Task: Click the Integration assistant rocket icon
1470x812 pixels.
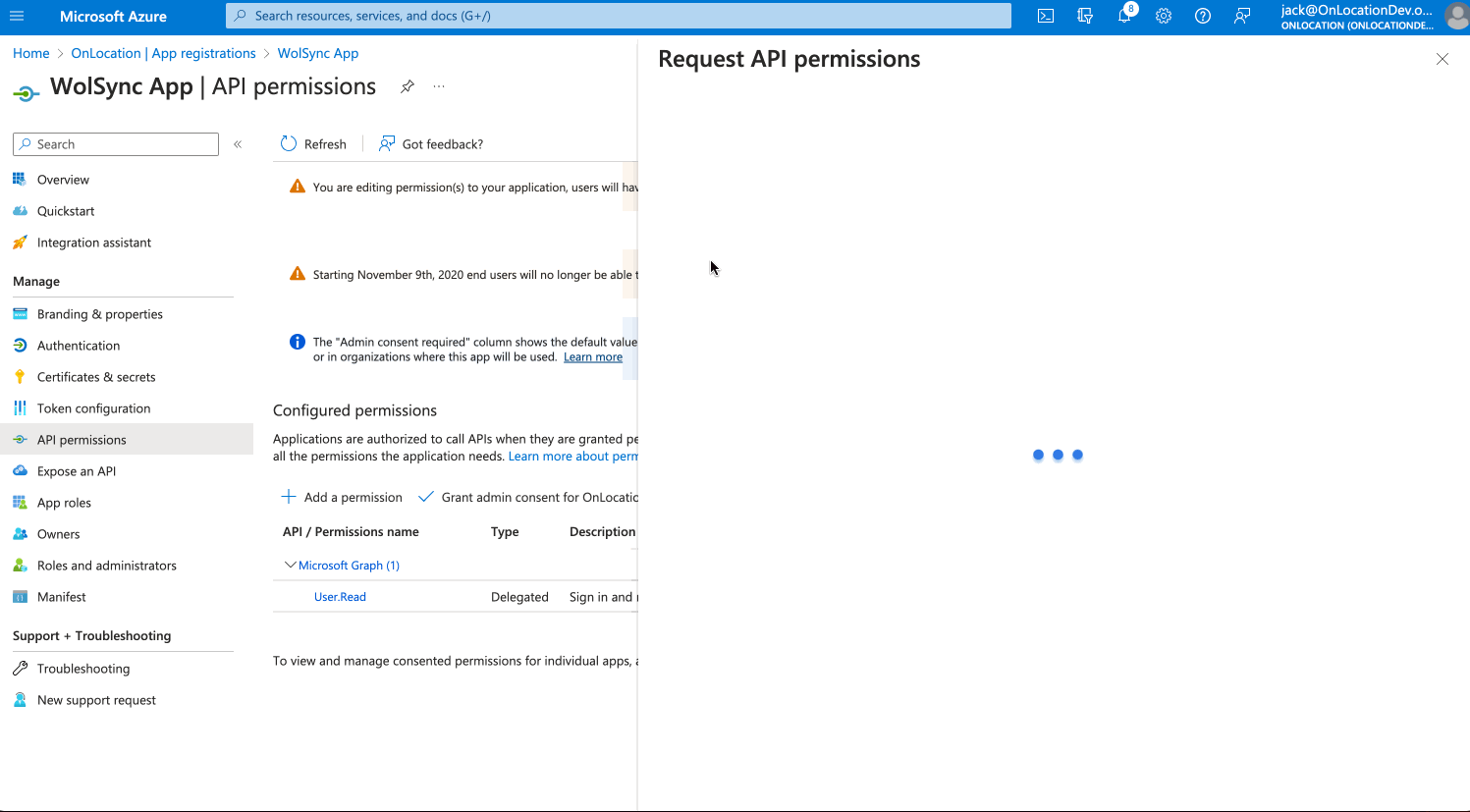Action: coord(20,243)
